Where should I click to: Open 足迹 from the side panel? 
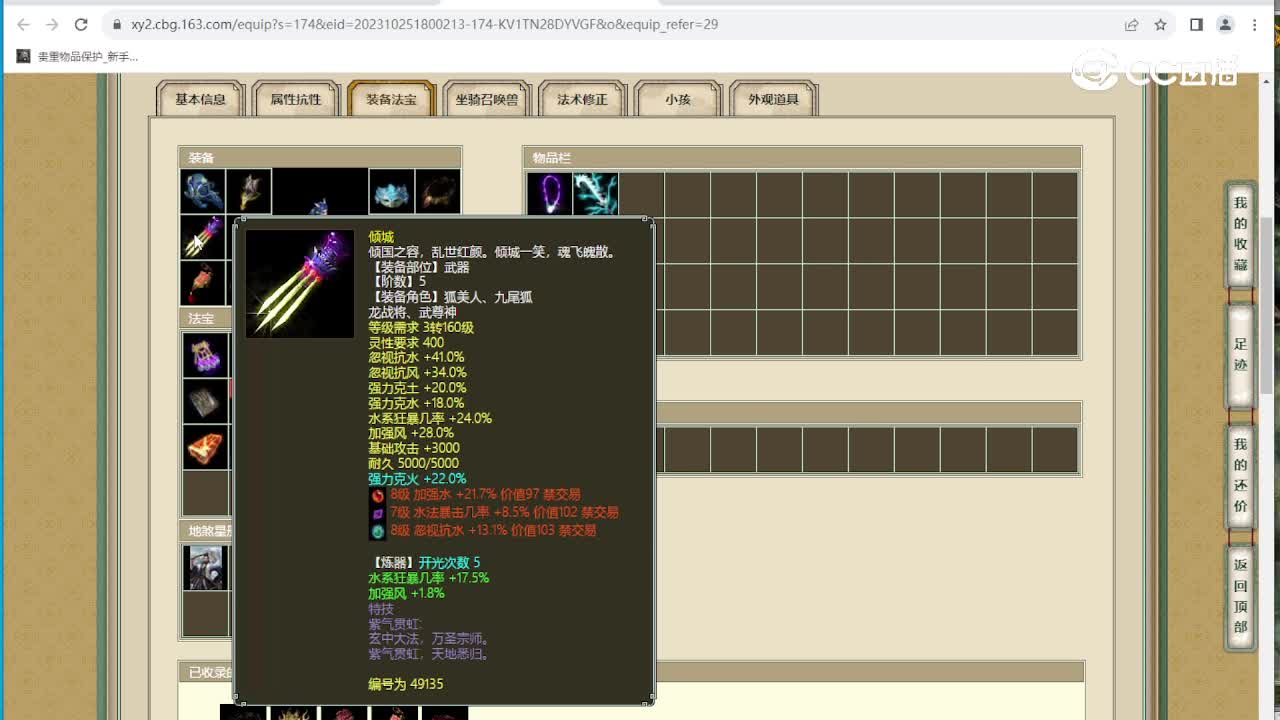1240,354
